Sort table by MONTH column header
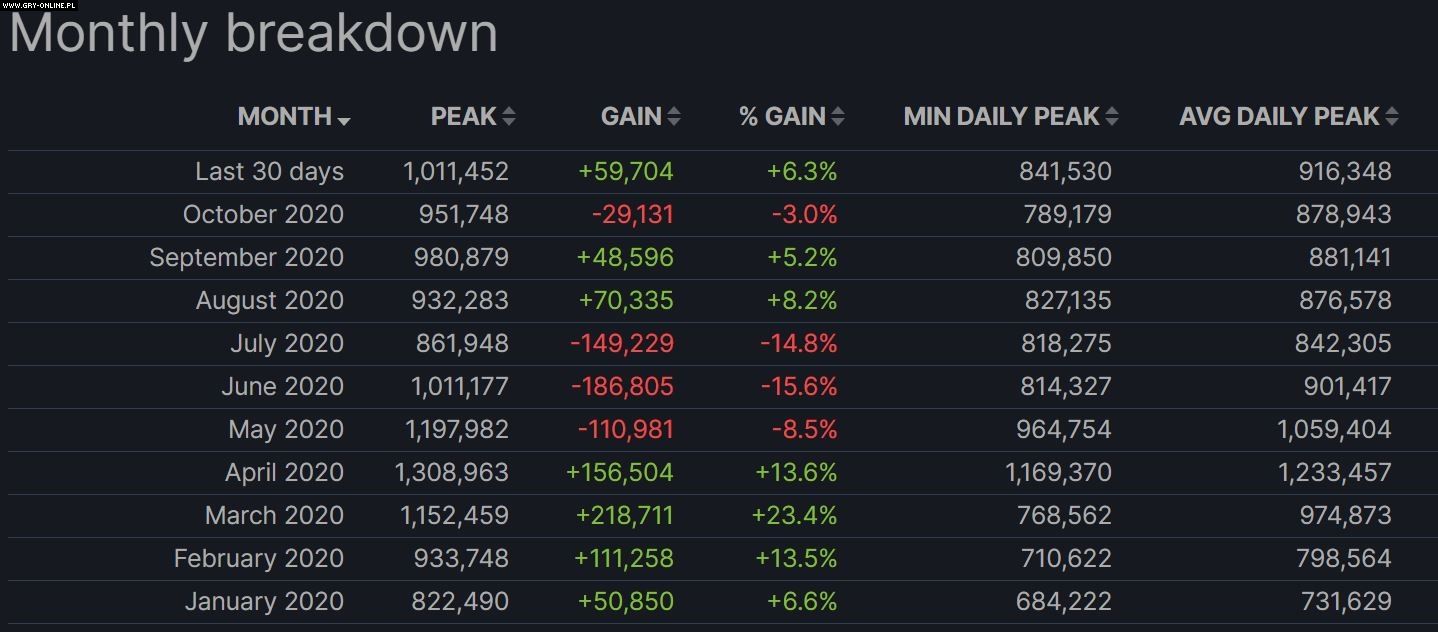Screen dimensions: 1438x632 284,117
